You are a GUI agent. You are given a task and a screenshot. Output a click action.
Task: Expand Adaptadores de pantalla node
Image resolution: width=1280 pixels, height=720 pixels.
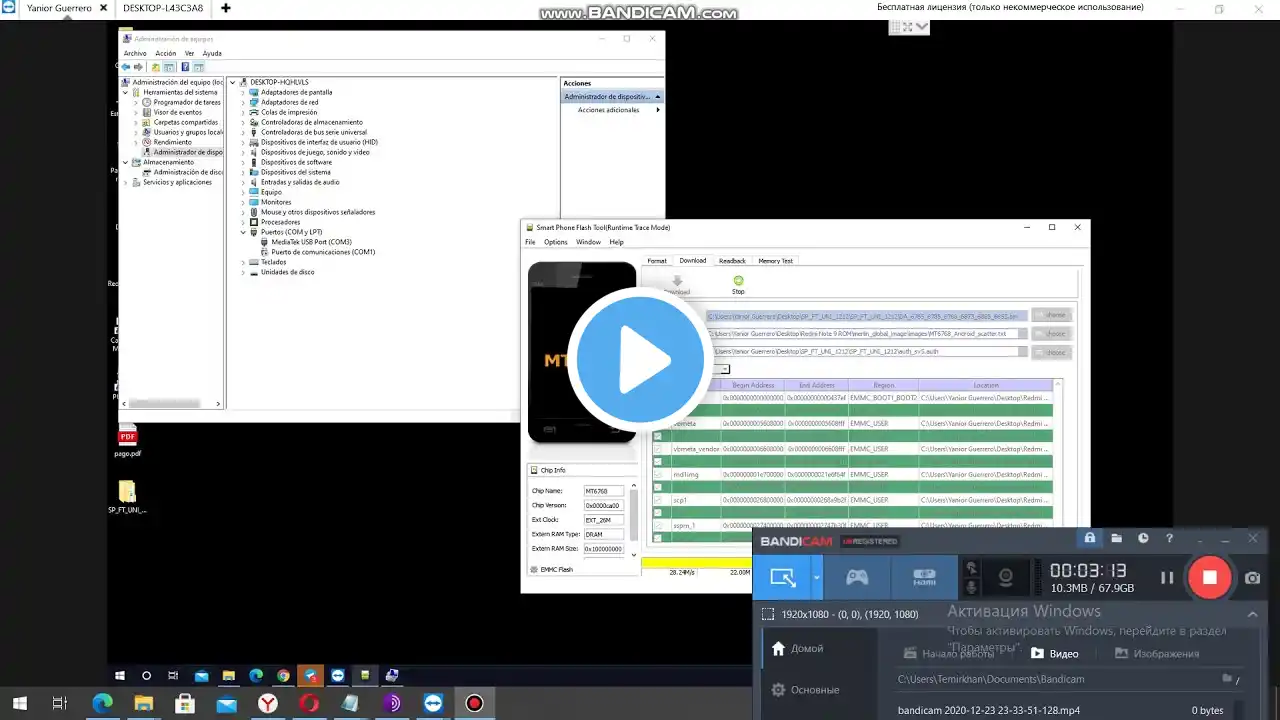pyautogui.click(x=243, y=92)
